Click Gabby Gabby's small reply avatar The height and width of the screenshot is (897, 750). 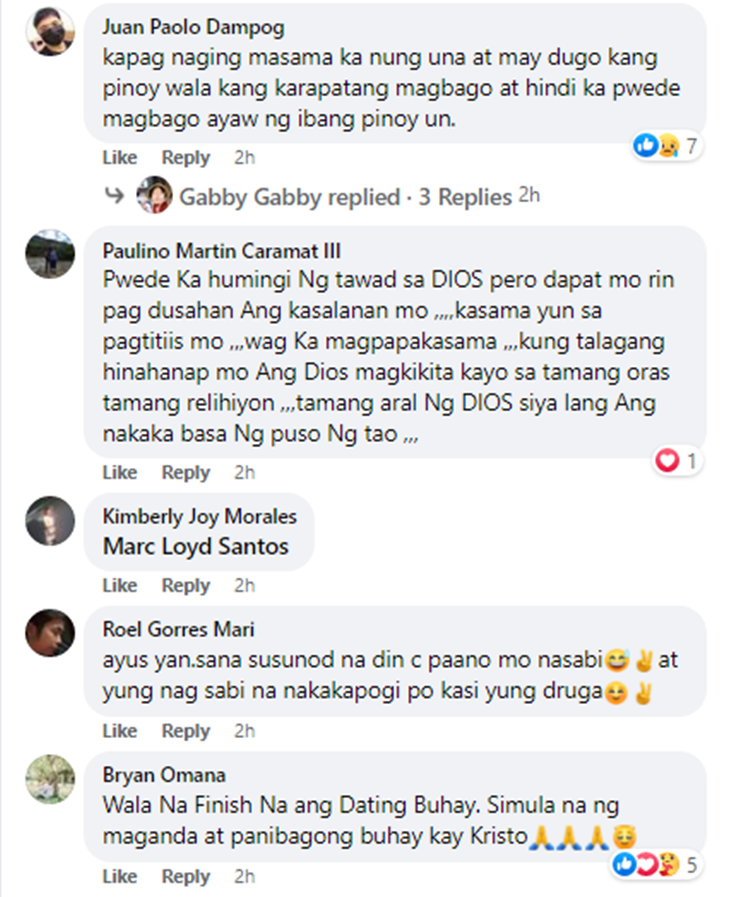point(154,195)
